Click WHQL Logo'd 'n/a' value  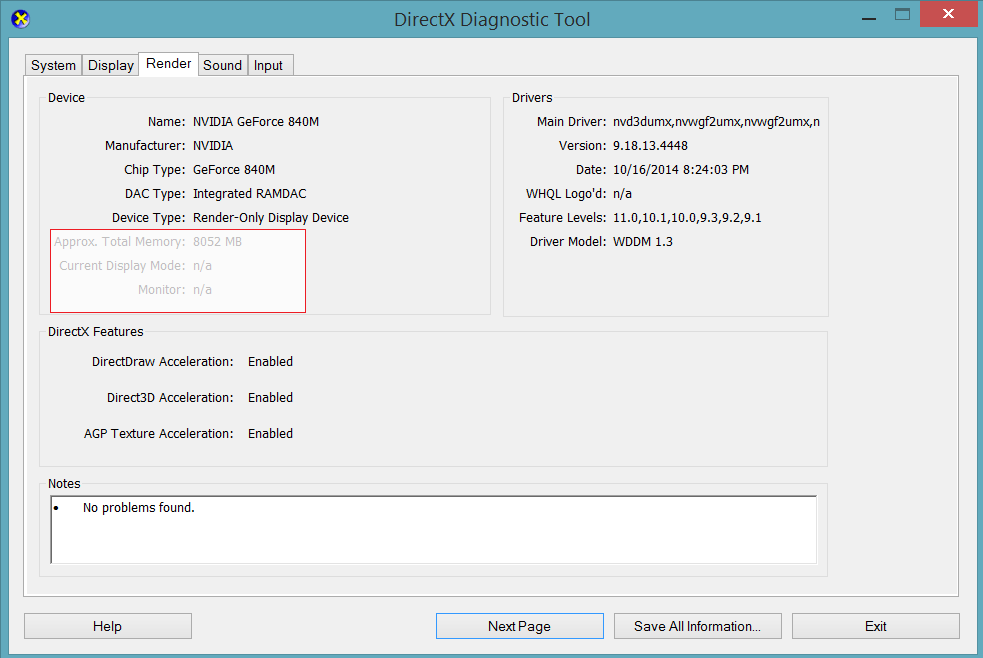tap(623, 194)
